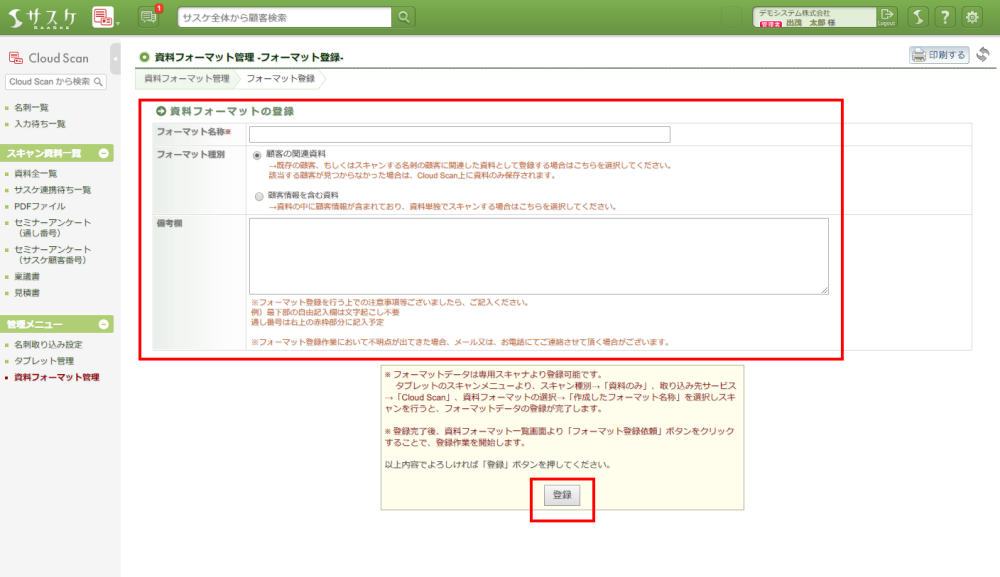Open the help question mark icon
Image resolution: width=1000 pixels, height=577 pixels.
(x=944, y=17)
